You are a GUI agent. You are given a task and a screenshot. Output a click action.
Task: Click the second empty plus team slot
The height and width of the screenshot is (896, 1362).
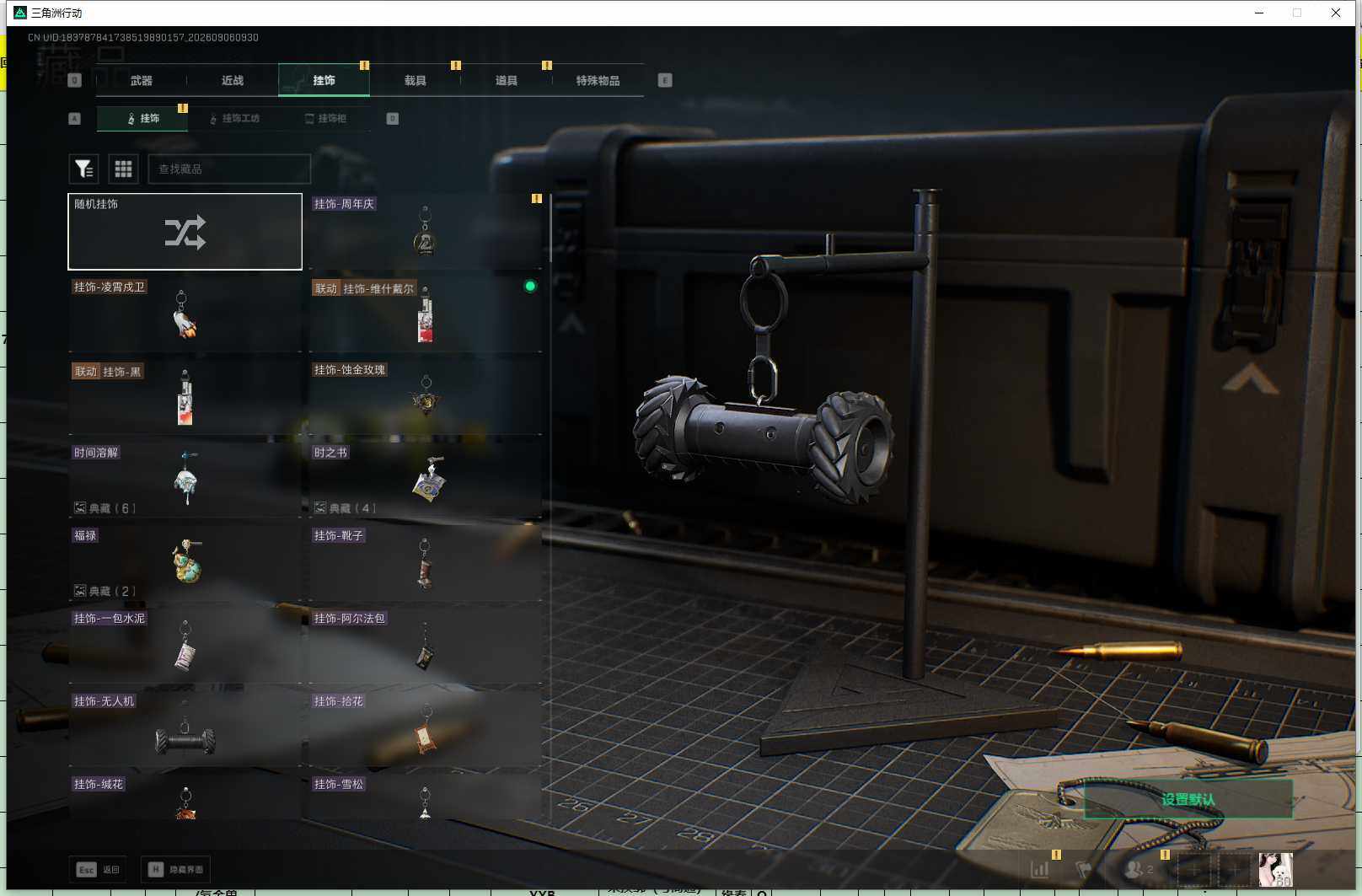[x=1234, y=869]
